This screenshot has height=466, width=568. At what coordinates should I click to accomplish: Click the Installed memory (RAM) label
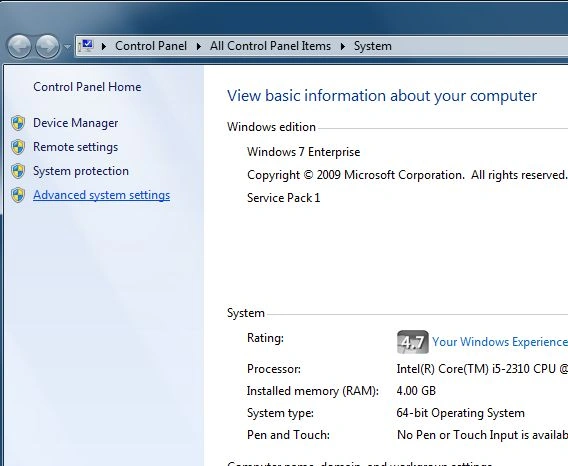click(313, 391)
